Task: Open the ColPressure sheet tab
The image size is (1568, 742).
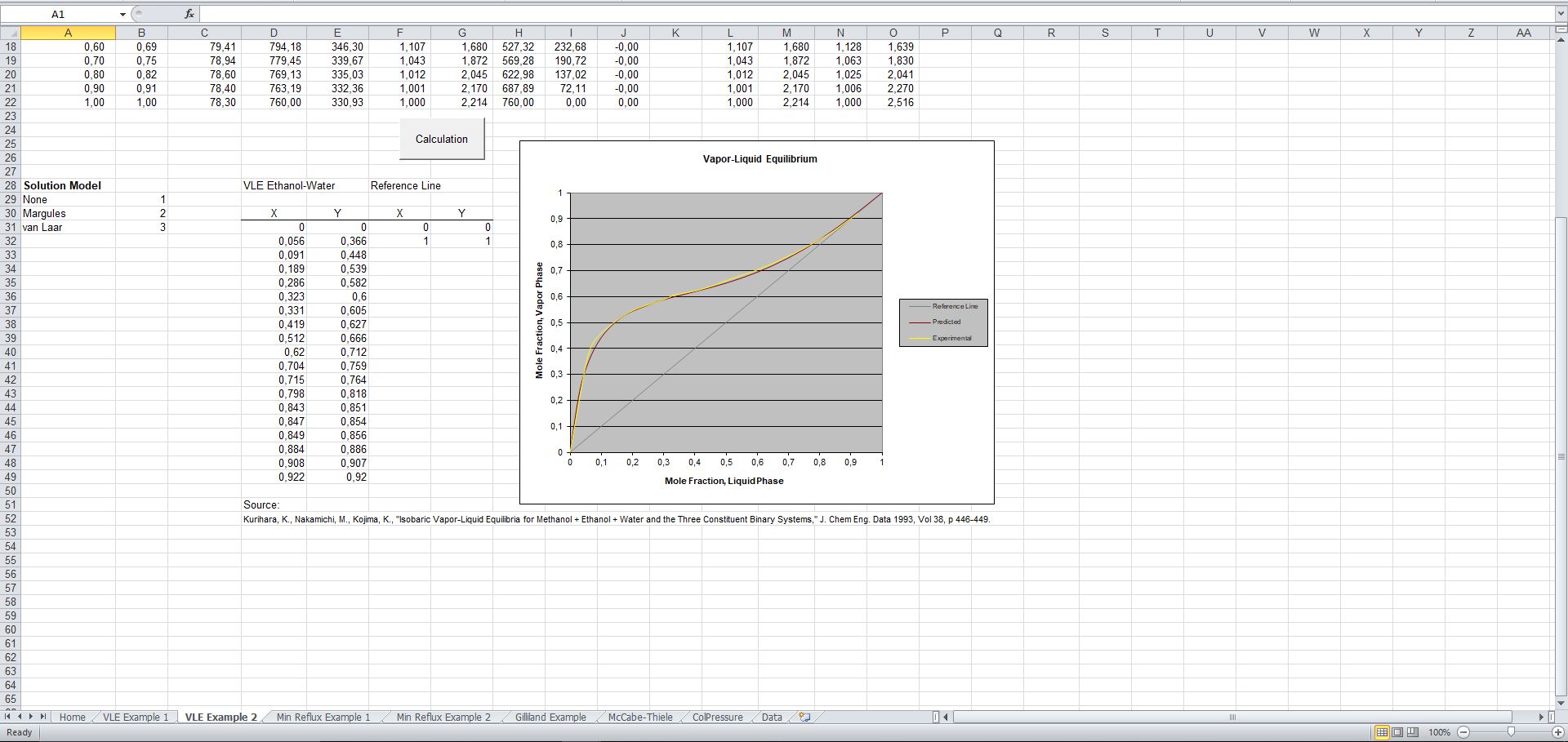Action: tap(718, 718)
